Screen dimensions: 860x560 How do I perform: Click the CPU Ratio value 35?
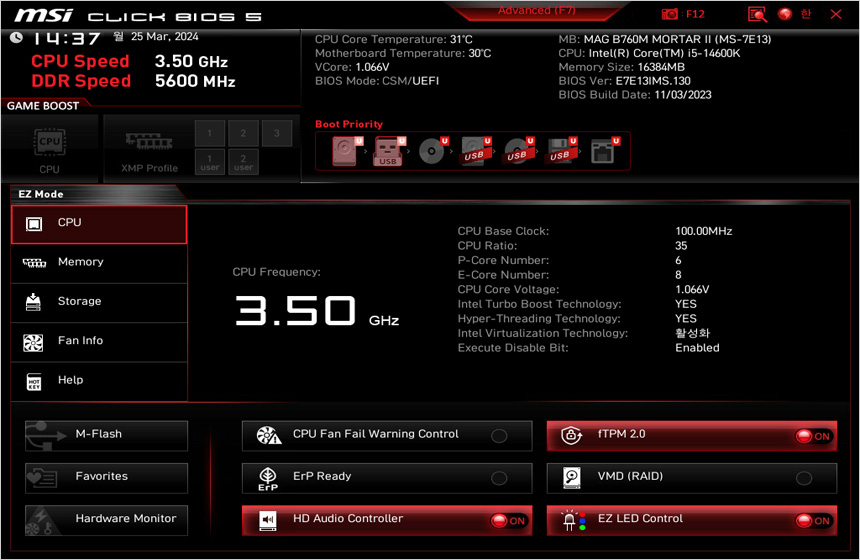point(681,246)
